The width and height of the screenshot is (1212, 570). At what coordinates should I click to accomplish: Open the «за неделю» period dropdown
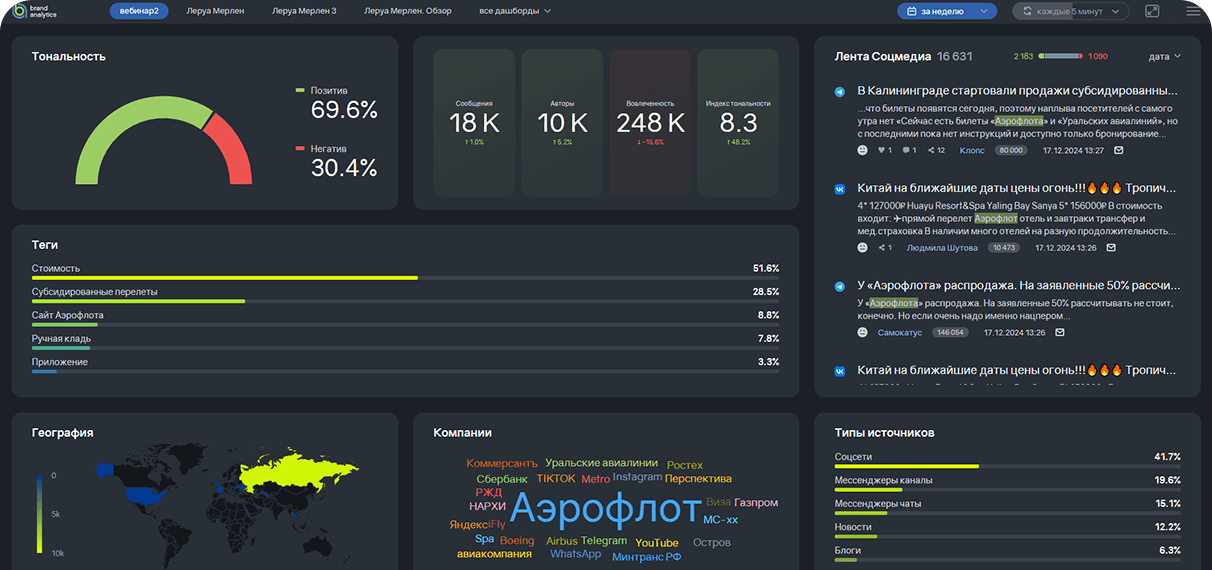[x=947, y=11]
